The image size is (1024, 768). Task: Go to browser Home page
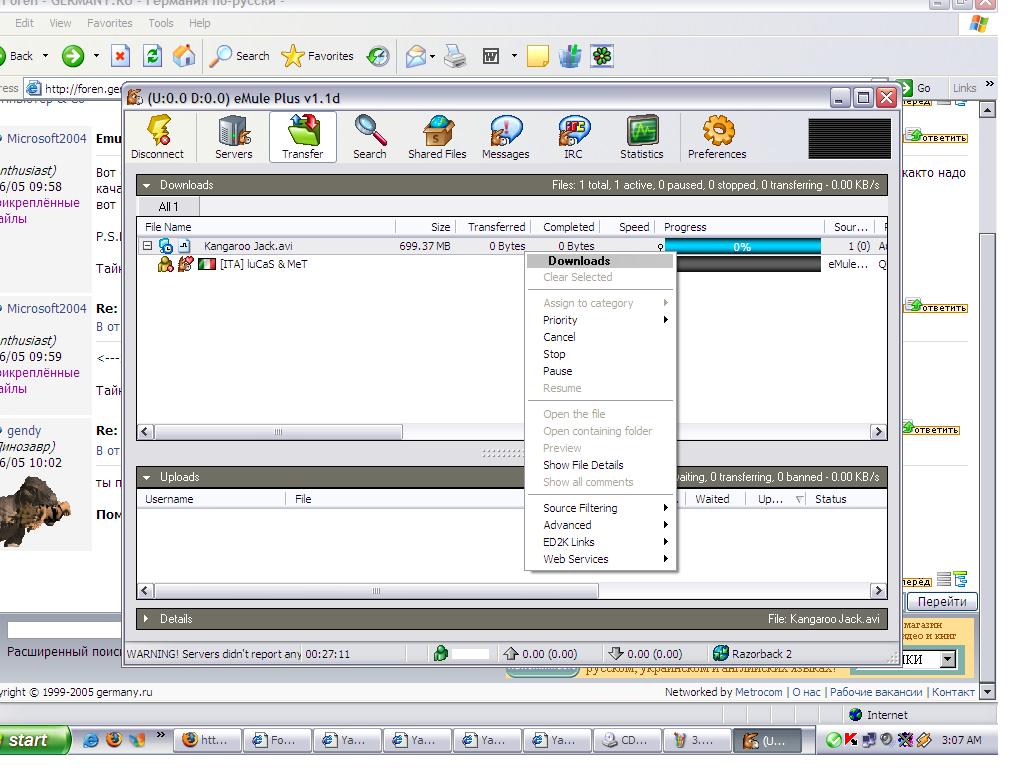point(184,56)
